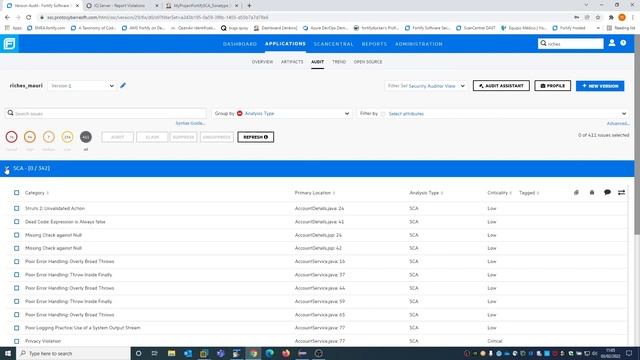Open the Reports menu
Viewport: 640px width, 360px height.
[x=374, y=44]
